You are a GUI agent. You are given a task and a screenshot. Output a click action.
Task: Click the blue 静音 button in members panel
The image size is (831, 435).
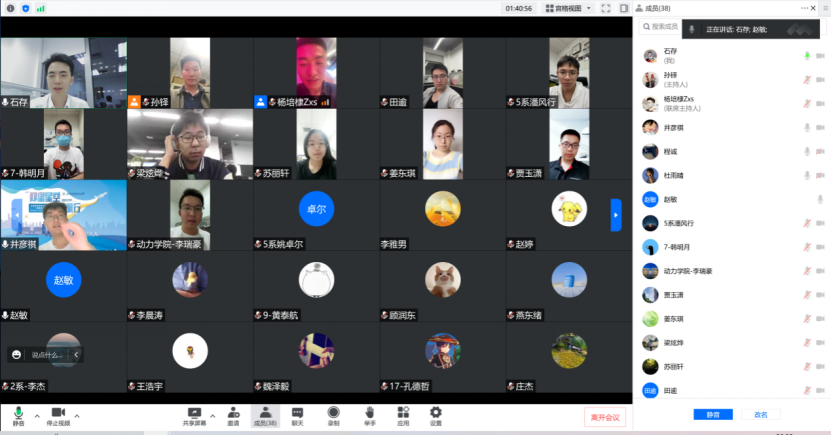pyautogui.click(x=713, y=414)
